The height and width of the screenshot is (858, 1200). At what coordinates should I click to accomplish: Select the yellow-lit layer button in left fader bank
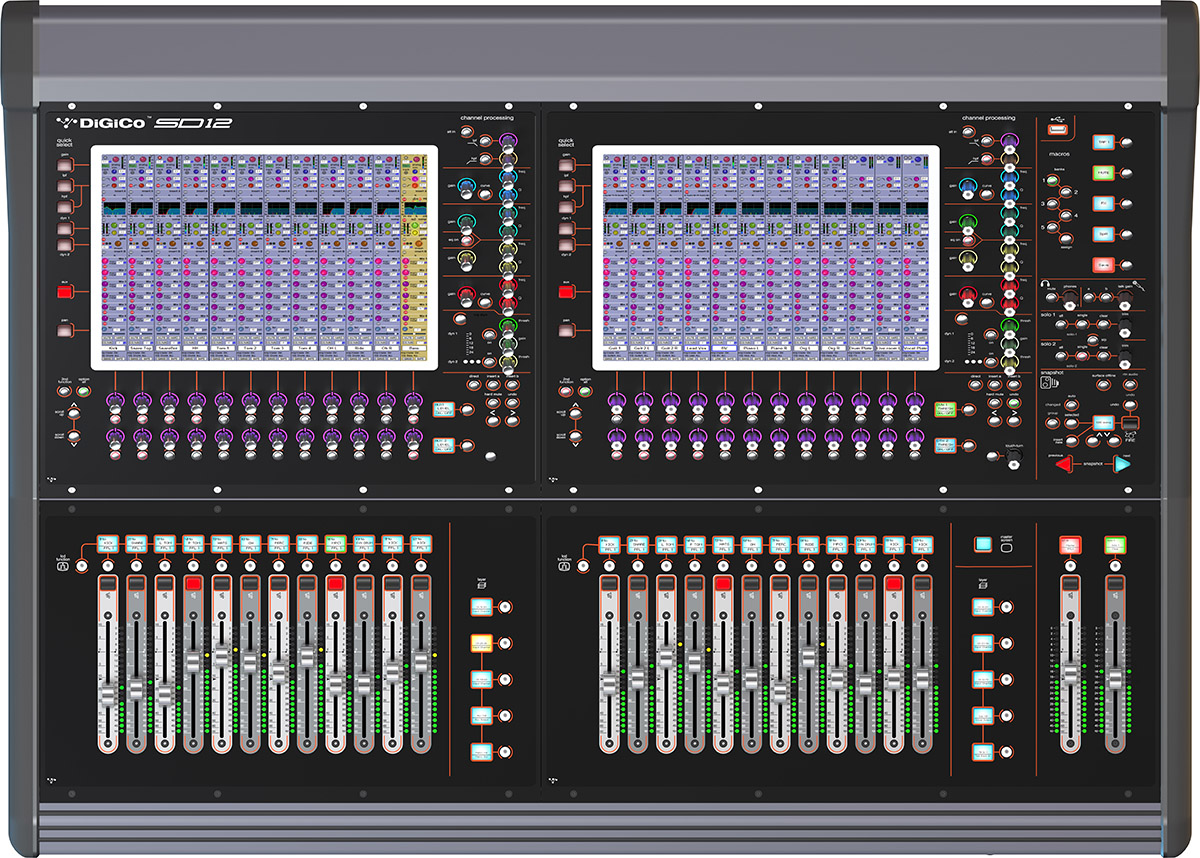(x=483, y=642)
